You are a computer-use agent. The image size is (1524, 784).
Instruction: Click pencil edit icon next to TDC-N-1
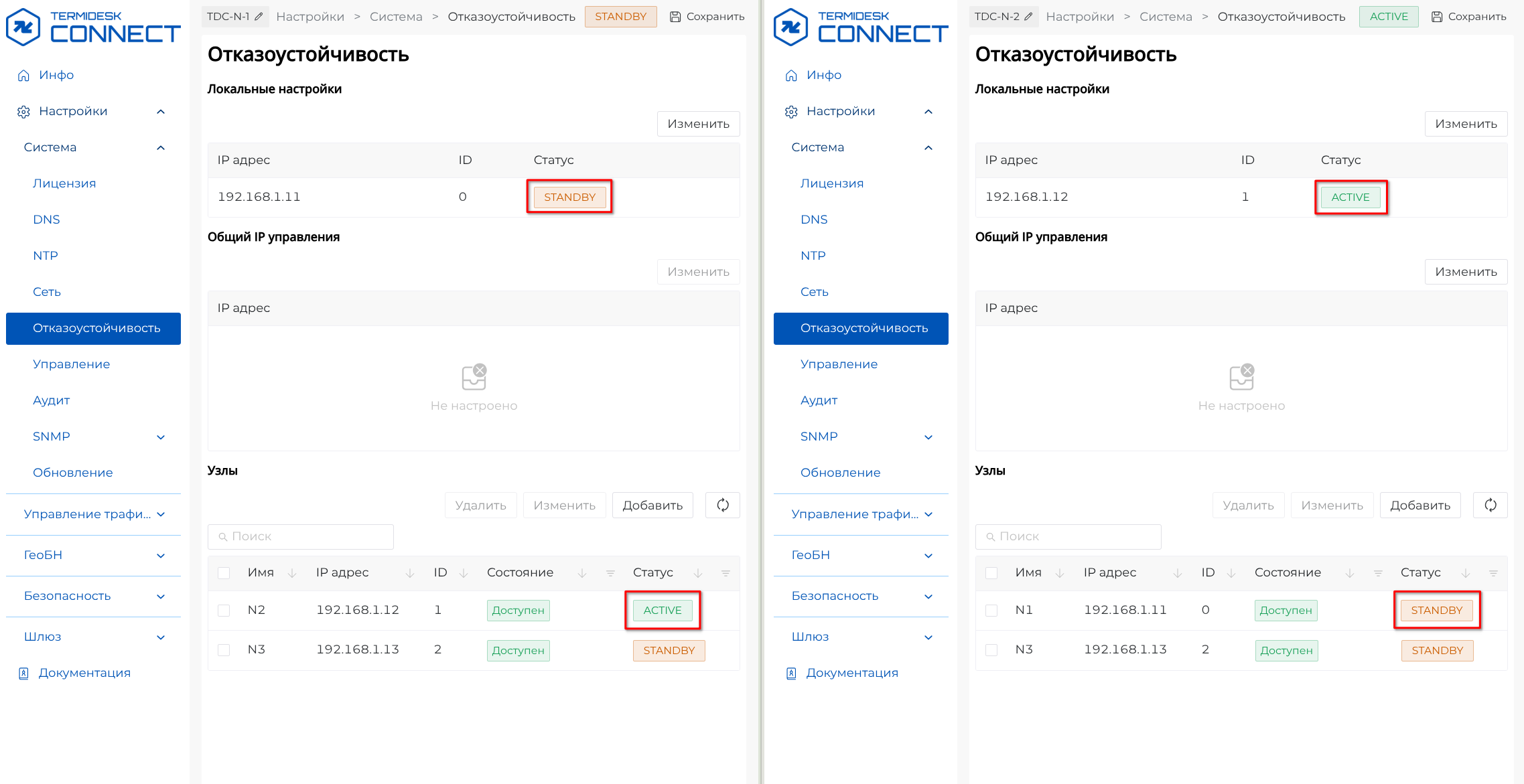click(259, 17)
